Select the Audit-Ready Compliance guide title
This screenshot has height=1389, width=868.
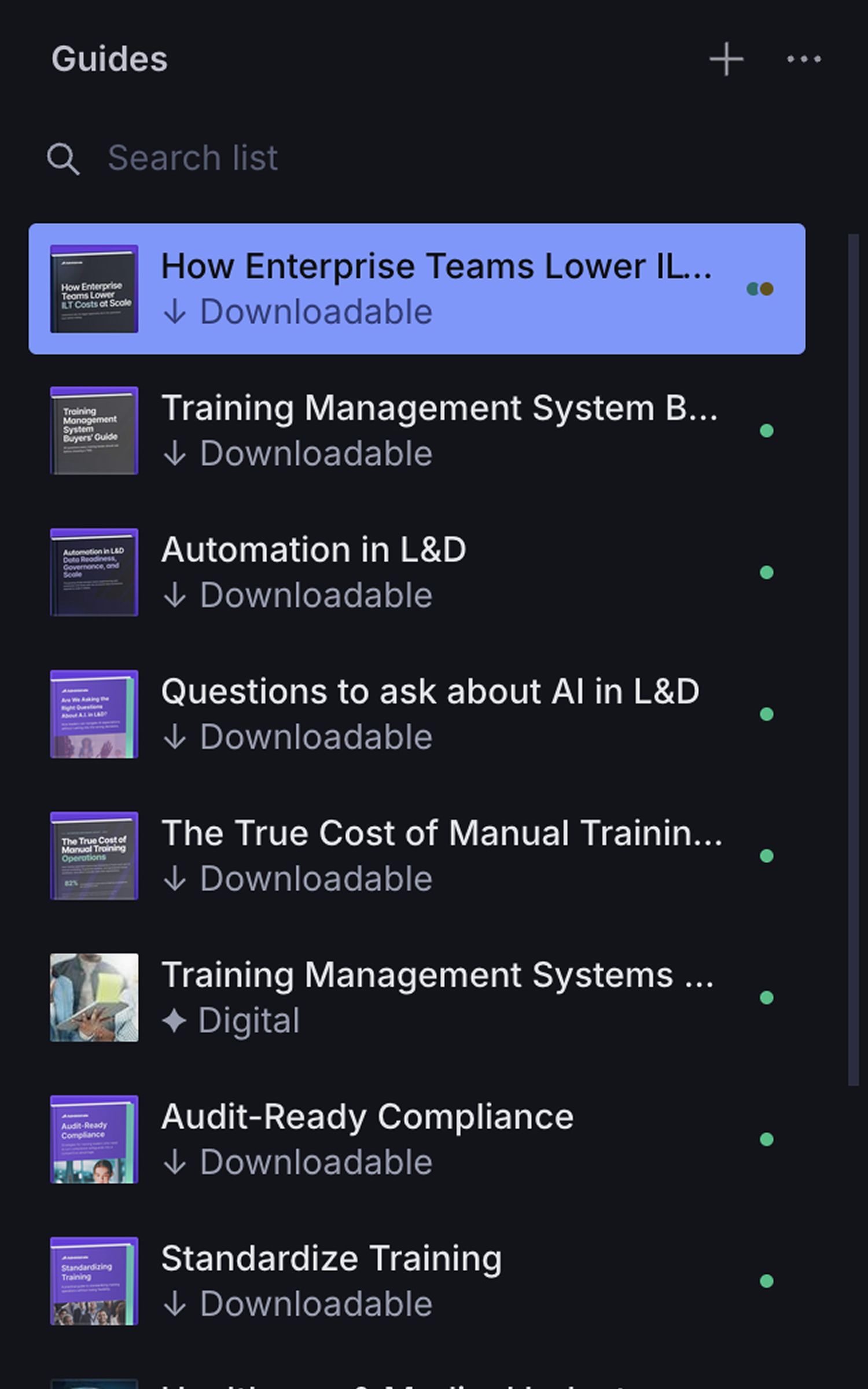pyautogui.click(x=367, y=1117)
